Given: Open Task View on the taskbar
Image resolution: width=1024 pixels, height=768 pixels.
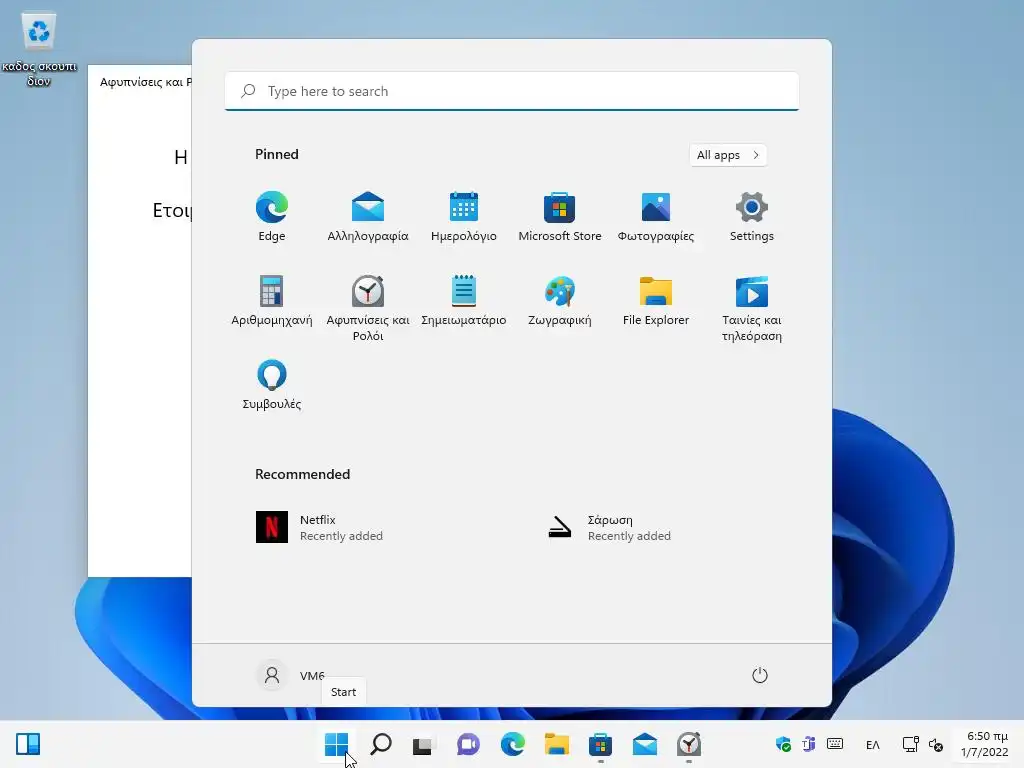Looking at the screenshot, I should tap(423, 744).
